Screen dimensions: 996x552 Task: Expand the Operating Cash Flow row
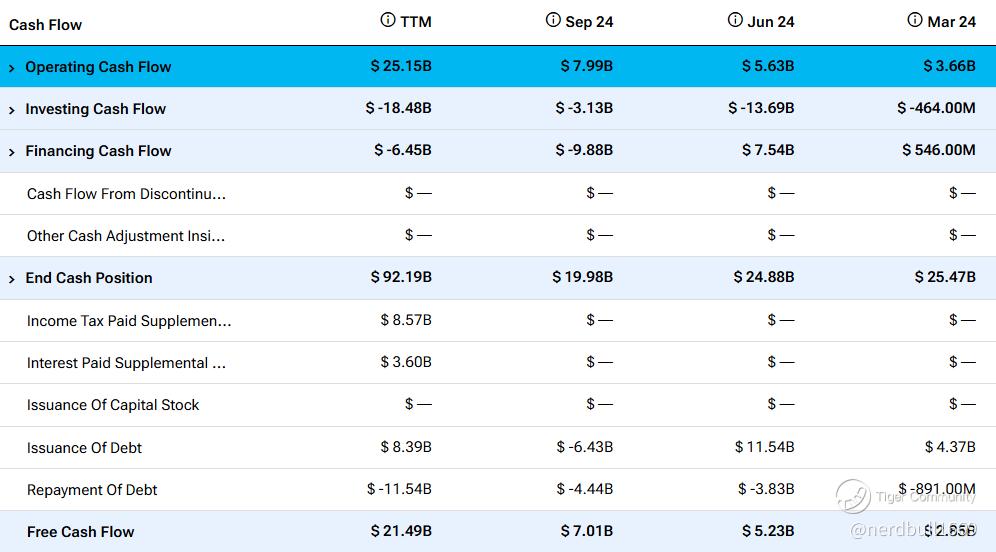12,68
